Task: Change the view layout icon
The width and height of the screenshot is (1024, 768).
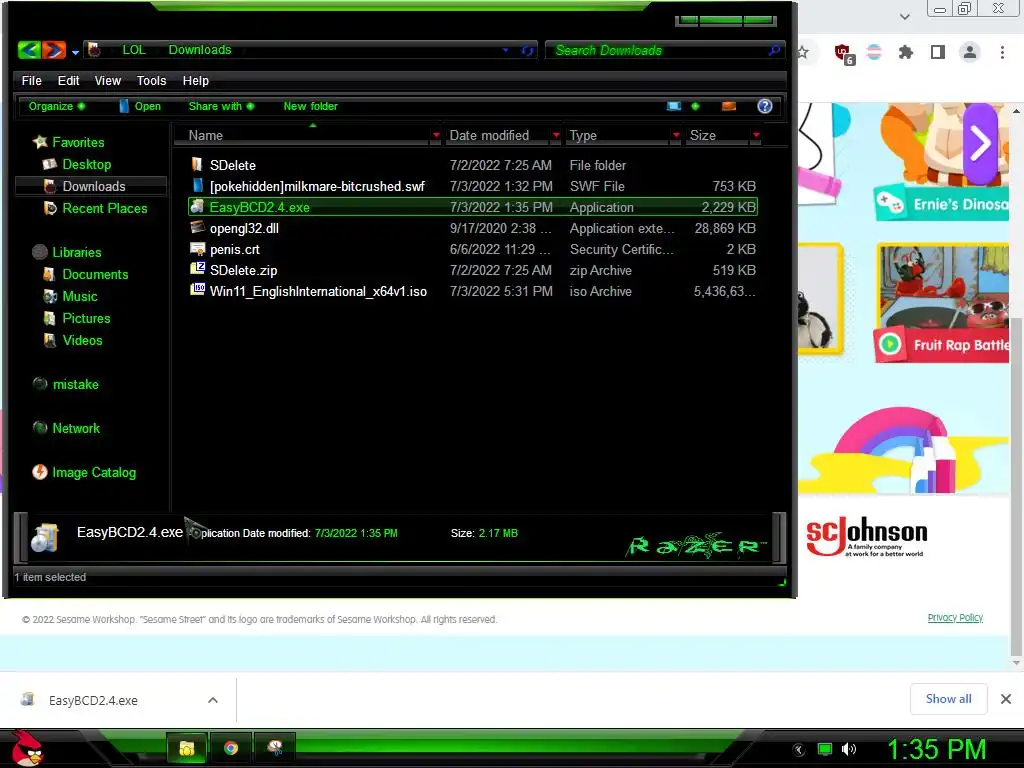Action: pyautogui.click(x=673, y=106)
